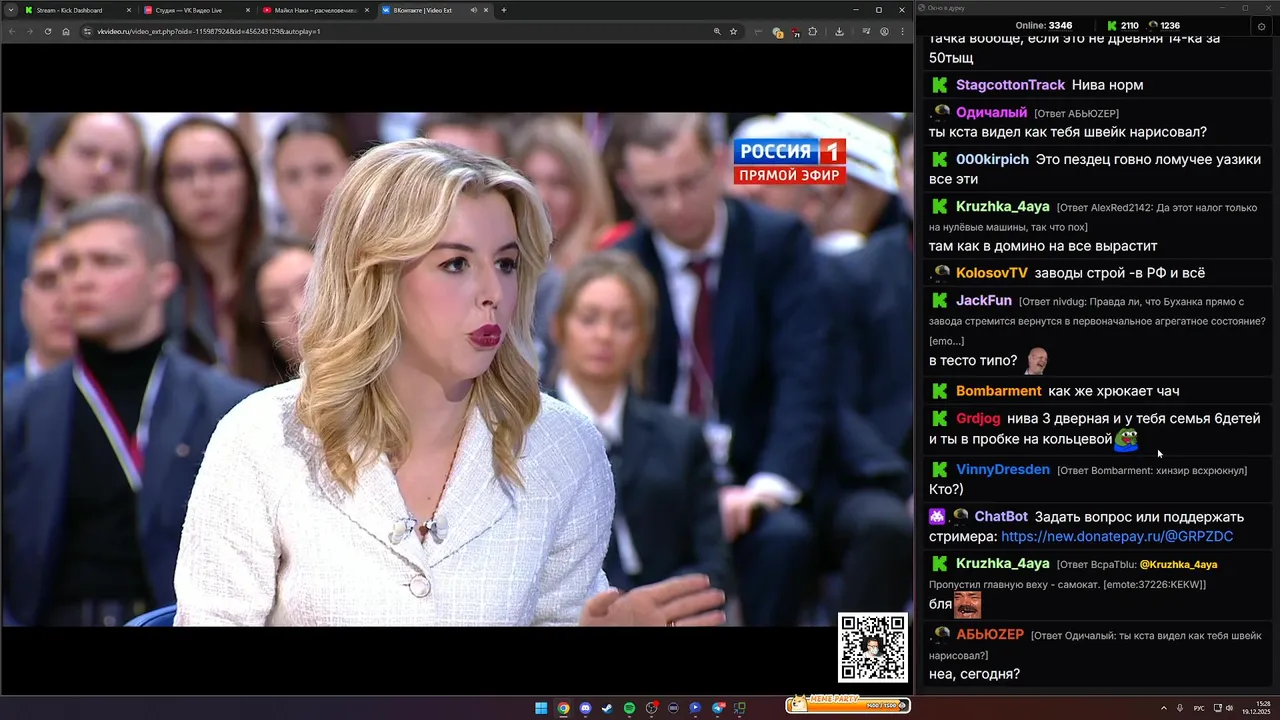This screenshot has width=1280, height=720.
Task: Open a new browser tab
Action: pyautogui.click(x=504, y=10)
